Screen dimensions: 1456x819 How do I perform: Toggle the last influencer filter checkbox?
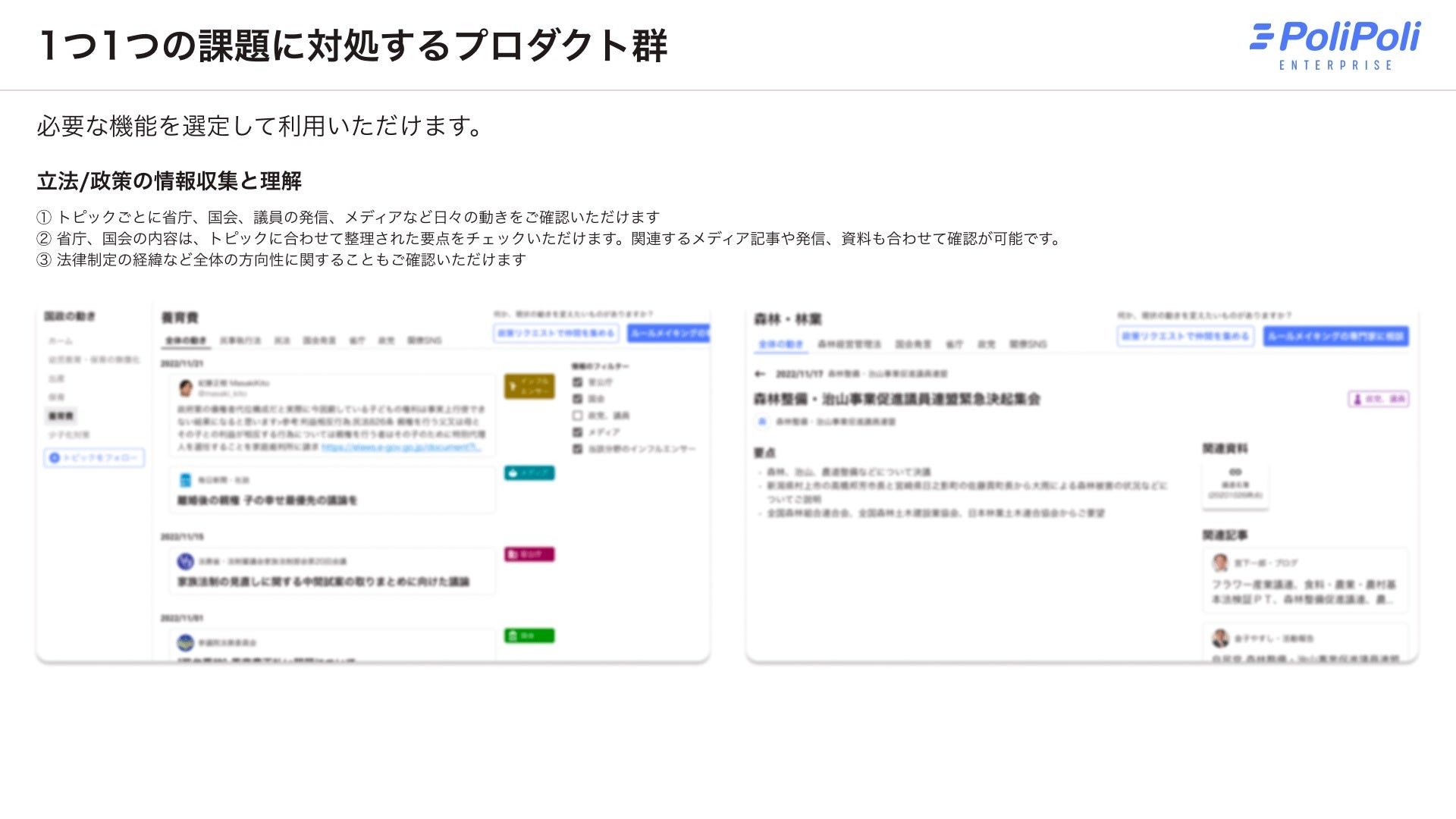click(x=577, y=449)
